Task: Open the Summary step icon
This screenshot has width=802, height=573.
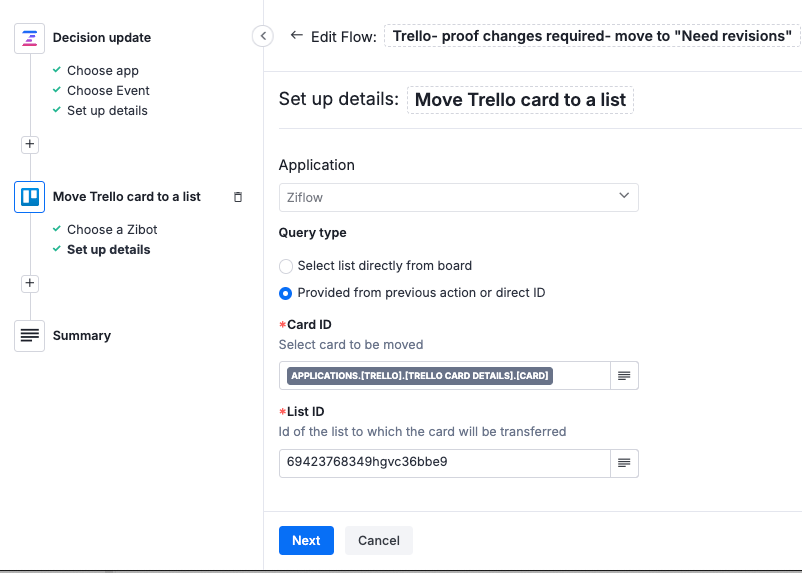Action: (x=30, y=336)
